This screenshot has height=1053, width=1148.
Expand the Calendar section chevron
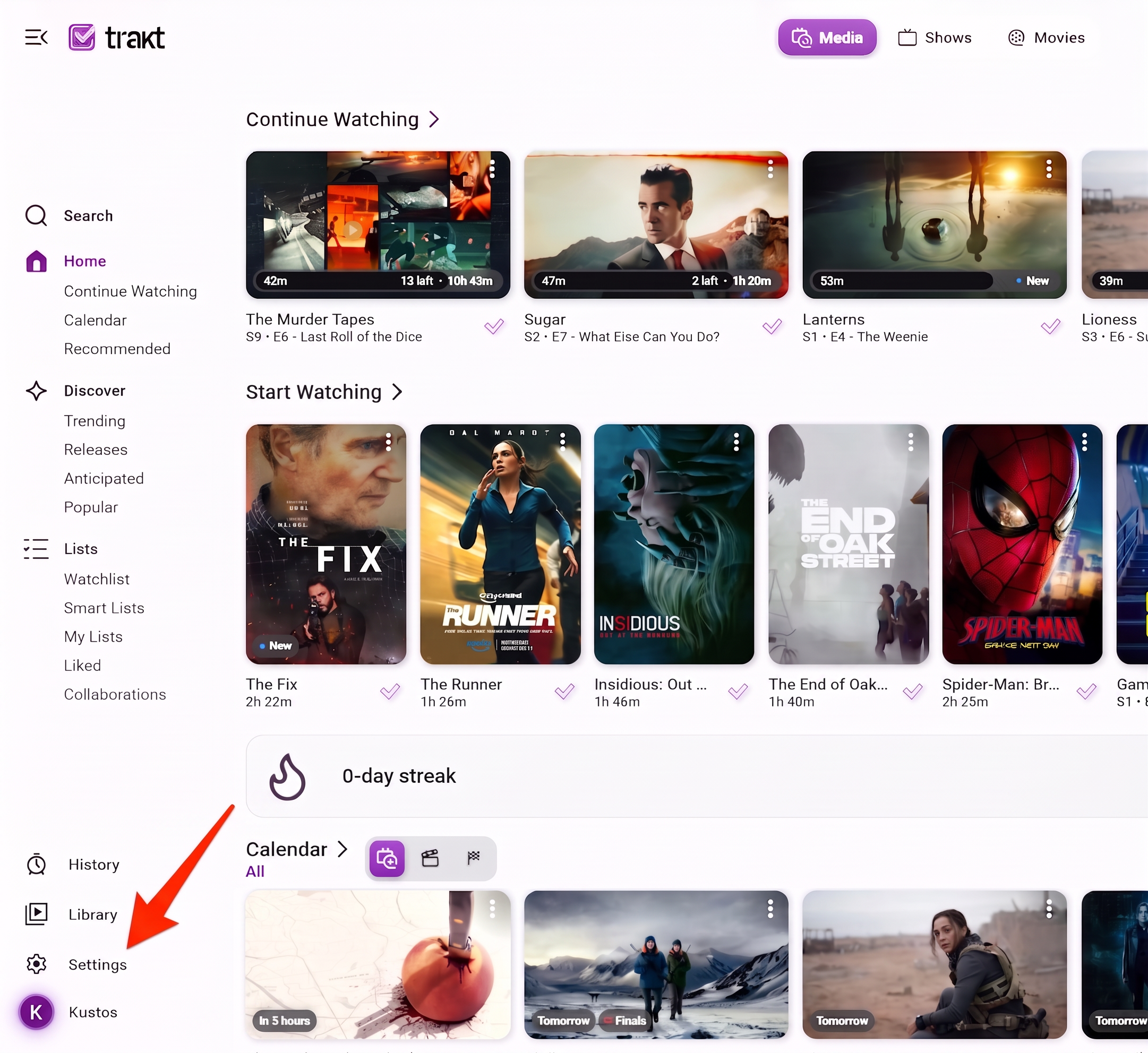[x=342, y=849]
